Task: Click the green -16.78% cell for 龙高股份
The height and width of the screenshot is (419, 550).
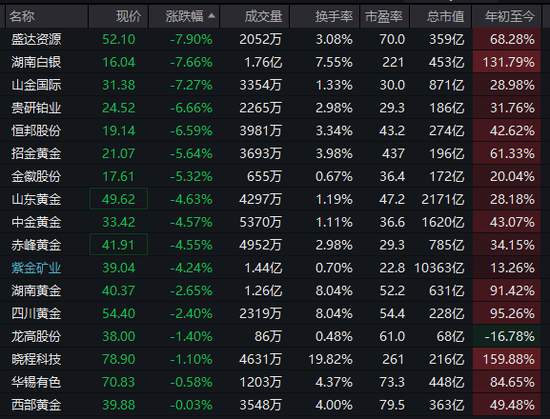Action: 507,336
